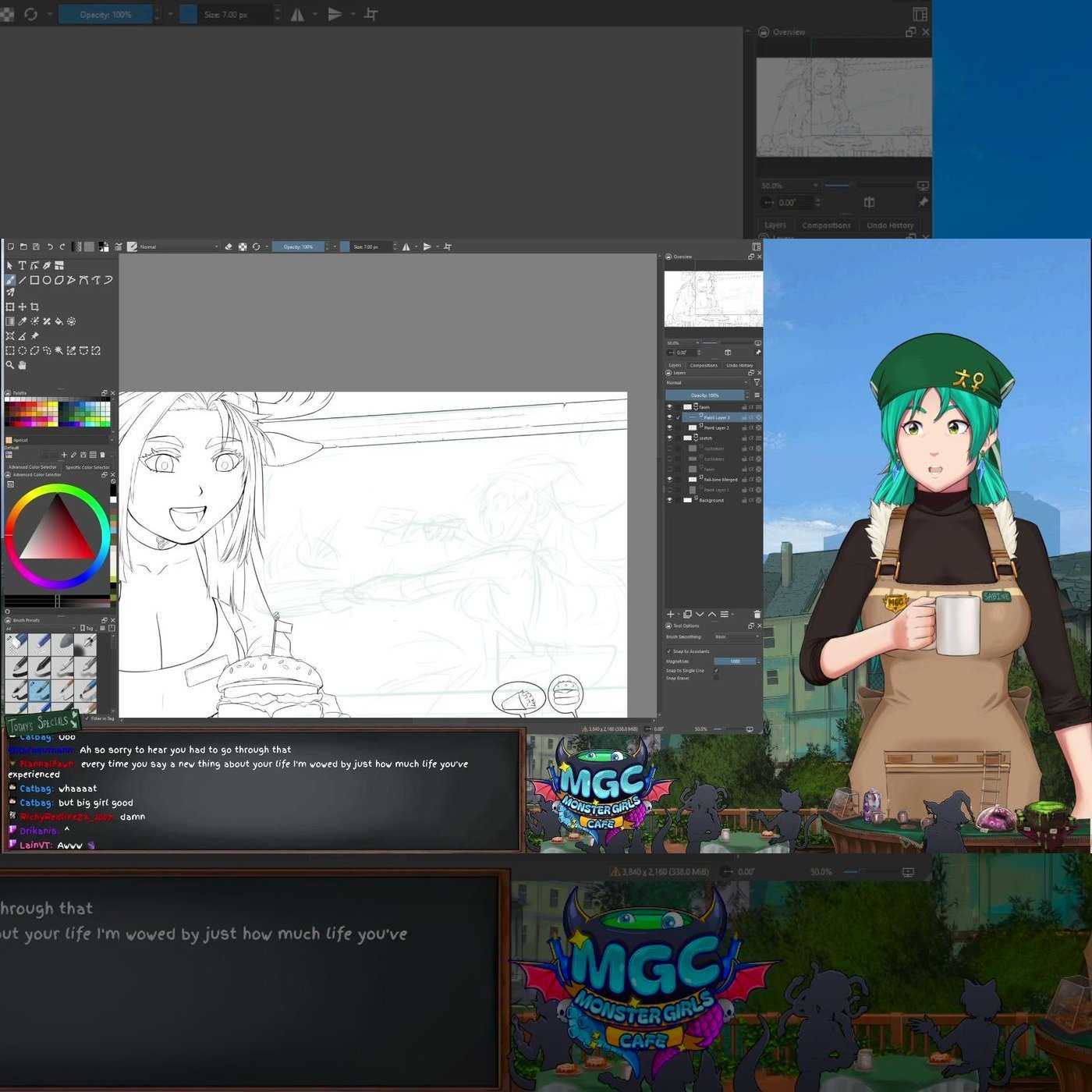Toggle eraser mode in the top toolbar

[229, 246]
